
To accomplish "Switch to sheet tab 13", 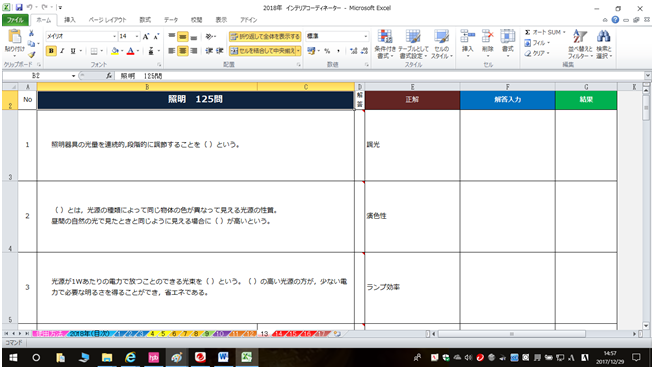I will [264, 334].
